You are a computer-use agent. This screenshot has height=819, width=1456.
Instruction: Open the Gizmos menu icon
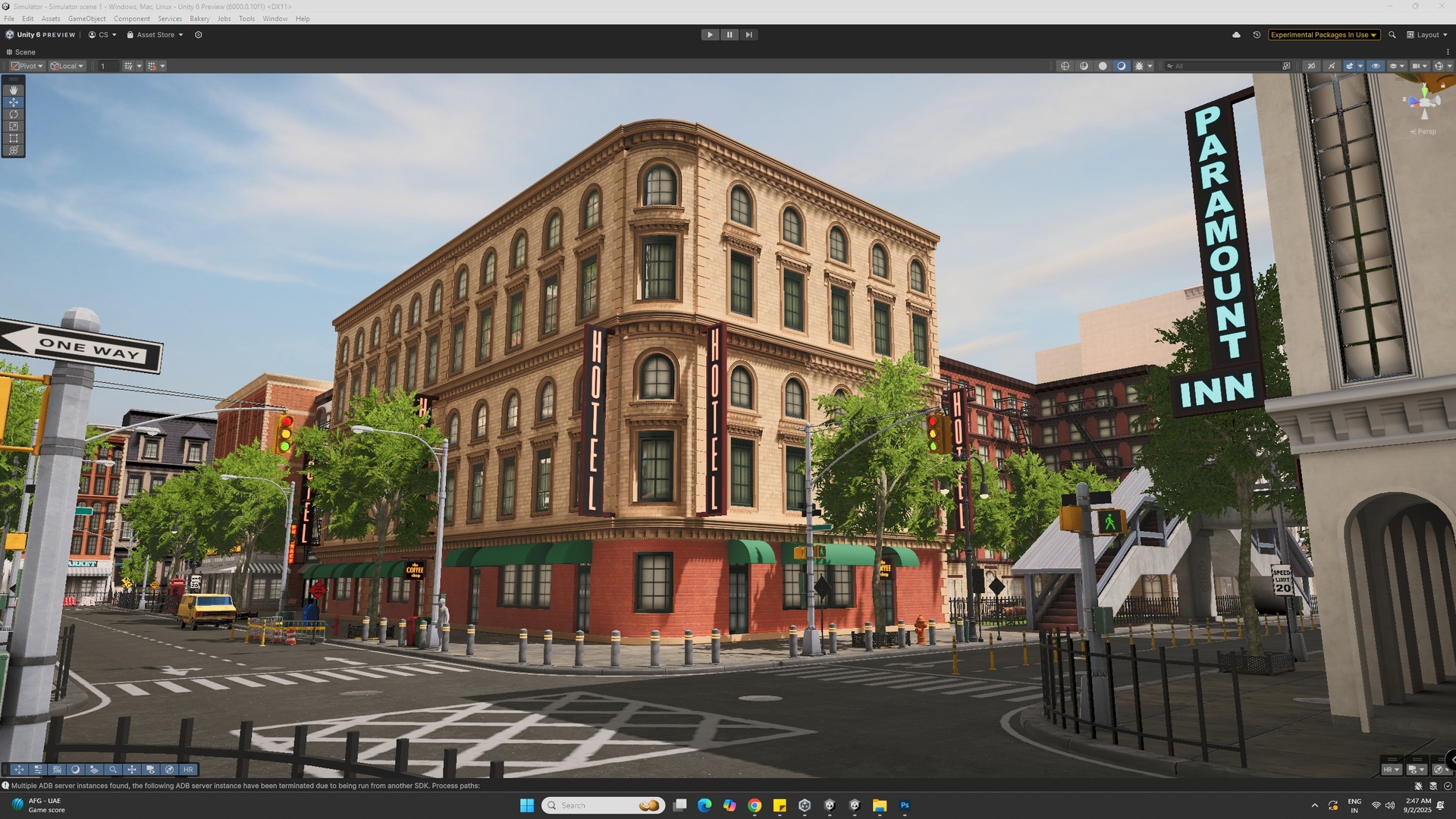(x=1439, y=66)
